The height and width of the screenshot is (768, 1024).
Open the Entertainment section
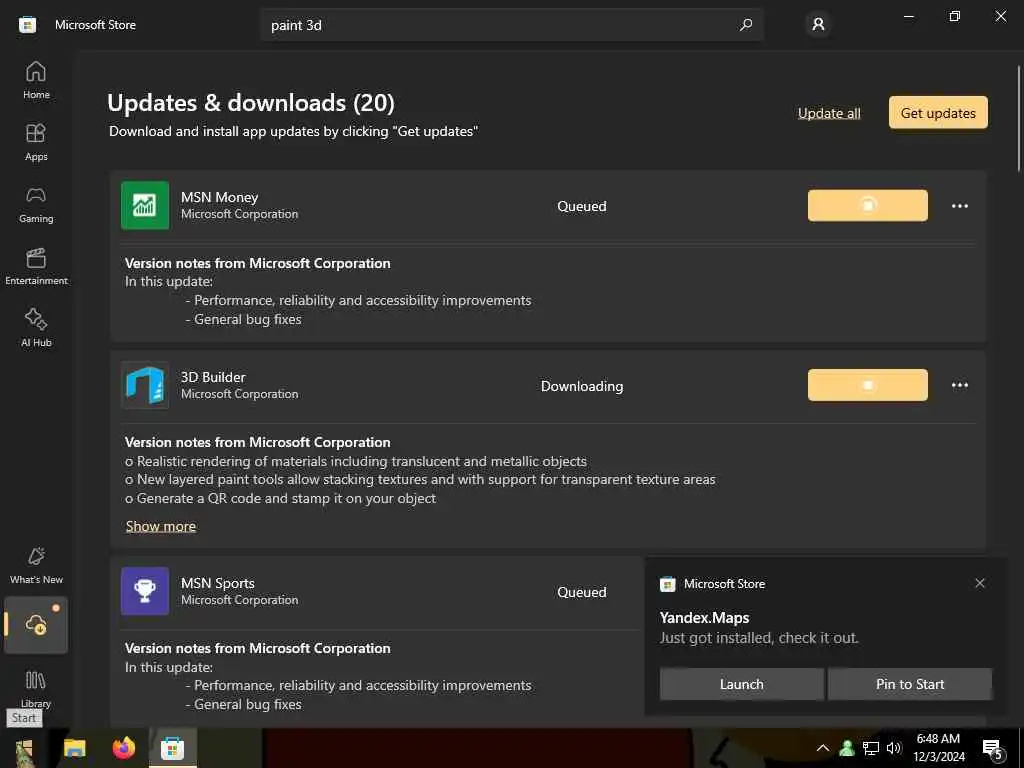36,266
